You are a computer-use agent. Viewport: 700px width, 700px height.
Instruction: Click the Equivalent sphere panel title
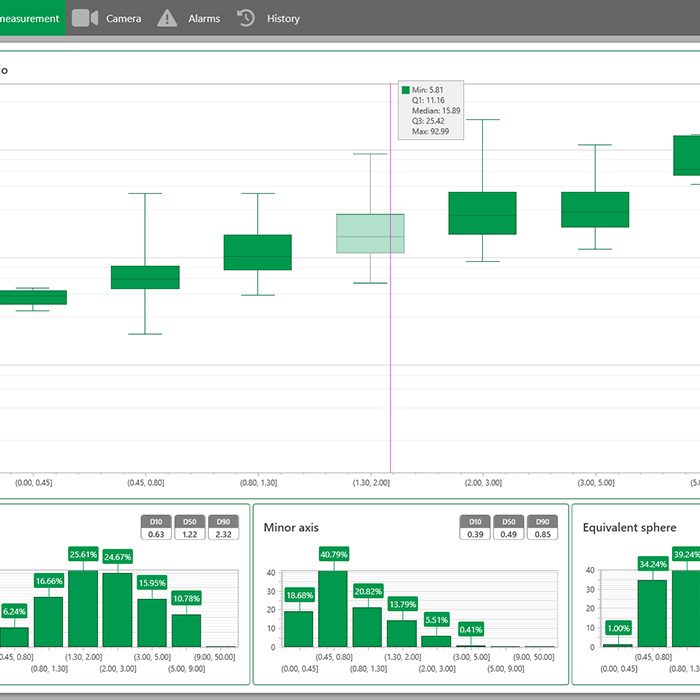coord(629,527)
